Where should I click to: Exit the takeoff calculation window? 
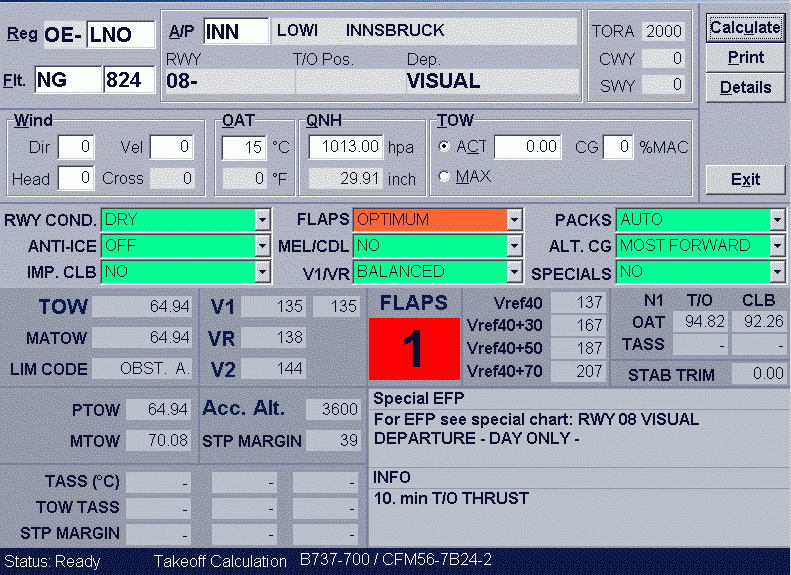coord(745,180)
